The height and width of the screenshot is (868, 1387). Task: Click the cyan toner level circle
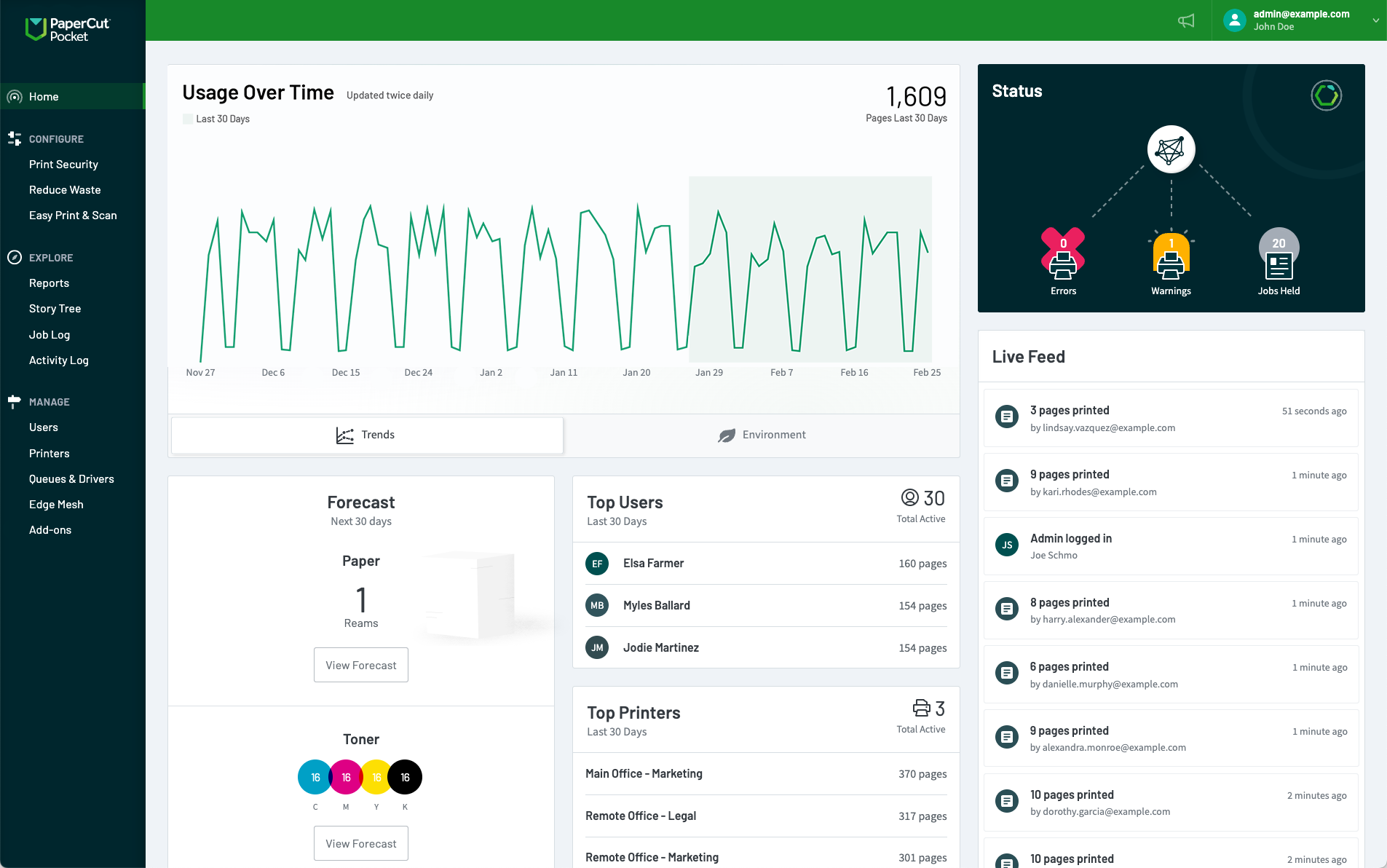[315, 777]
